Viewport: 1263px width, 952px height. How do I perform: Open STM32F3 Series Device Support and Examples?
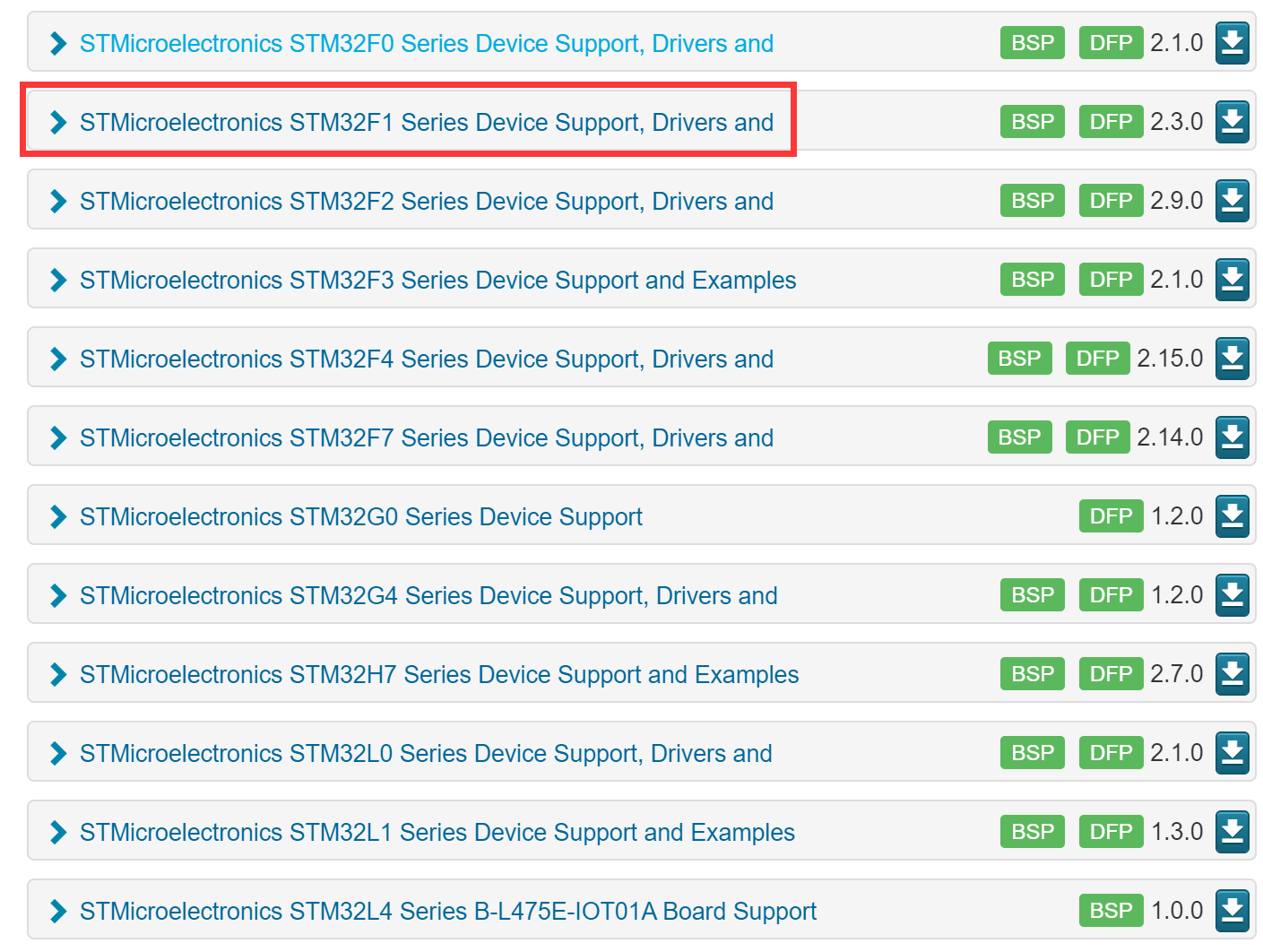(437, 280)
